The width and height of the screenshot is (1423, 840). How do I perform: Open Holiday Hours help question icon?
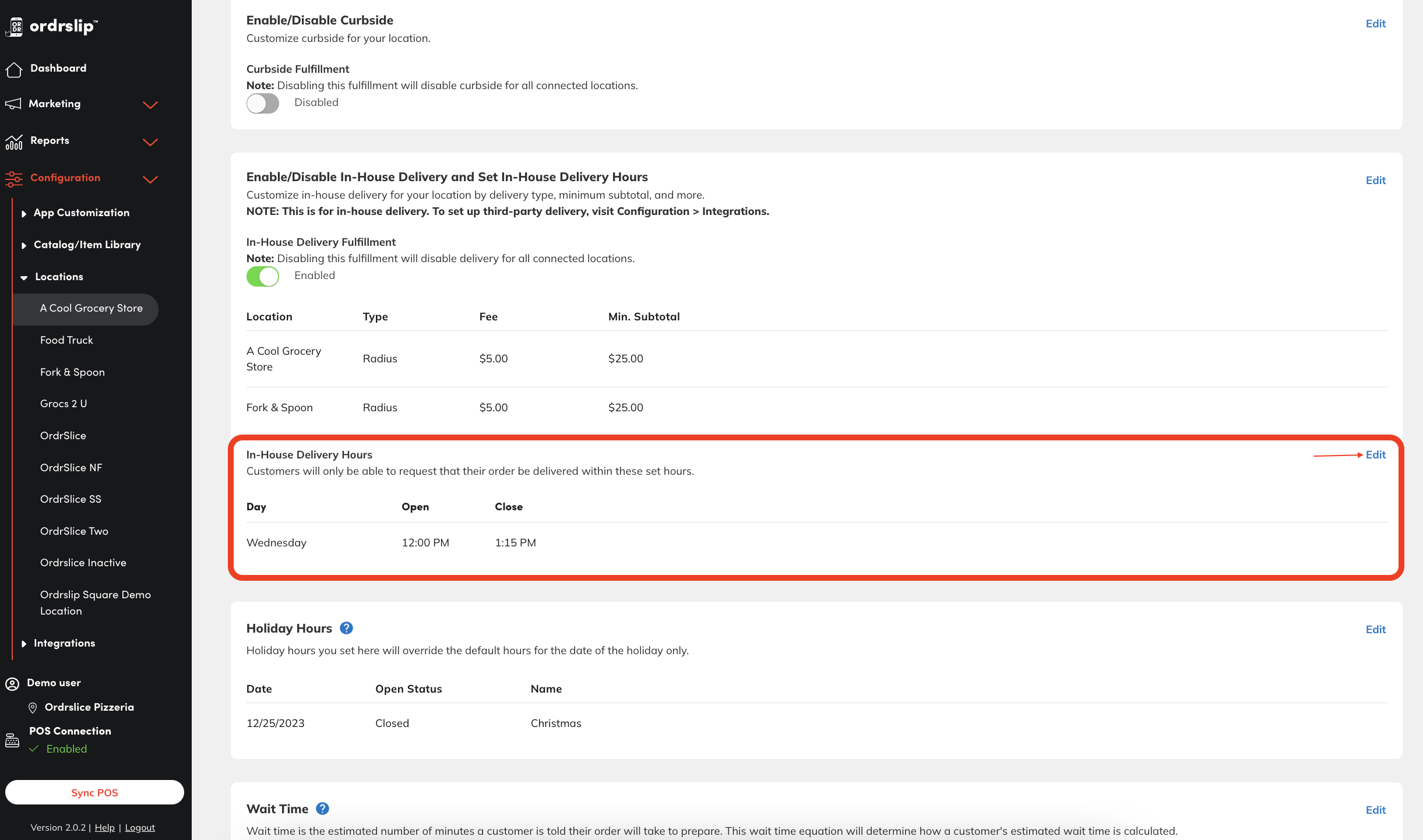point(346,628)
